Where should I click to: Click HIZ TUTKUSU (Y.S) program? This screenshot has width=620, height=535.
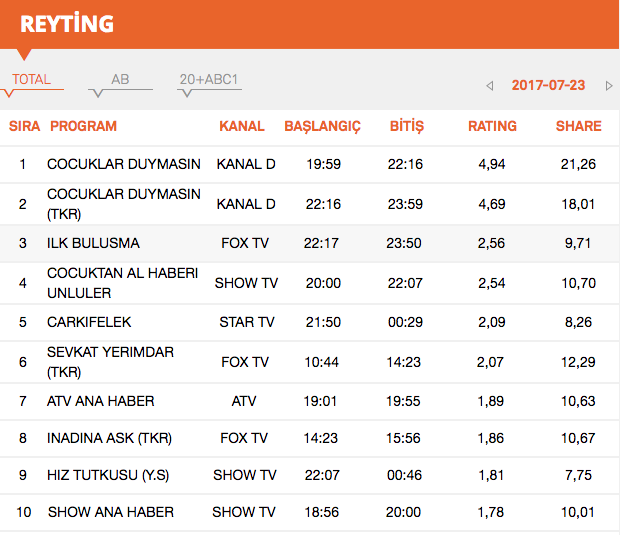point(107,475)
